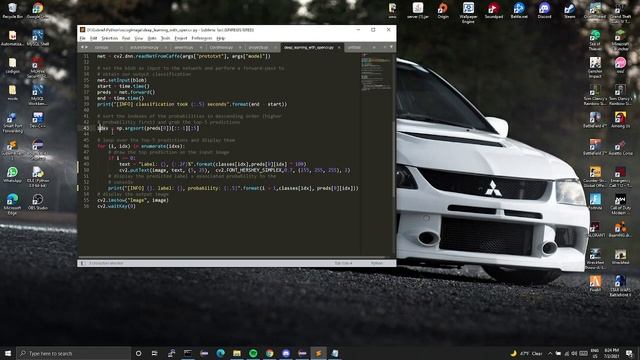Click the ENG language indicator

(x=595, y=353)
